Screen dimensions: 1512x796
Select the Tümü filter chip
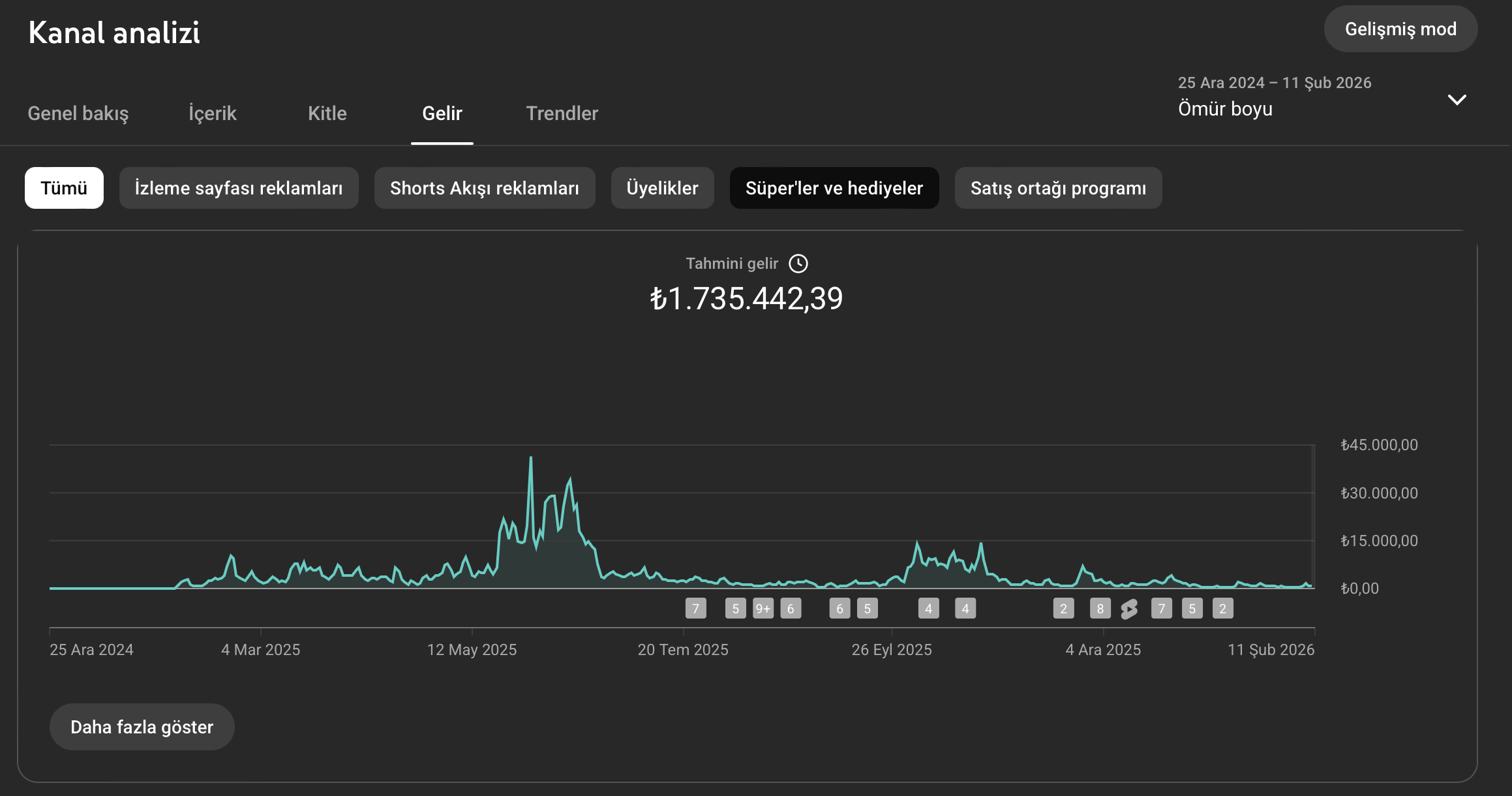tap(64, 188)
